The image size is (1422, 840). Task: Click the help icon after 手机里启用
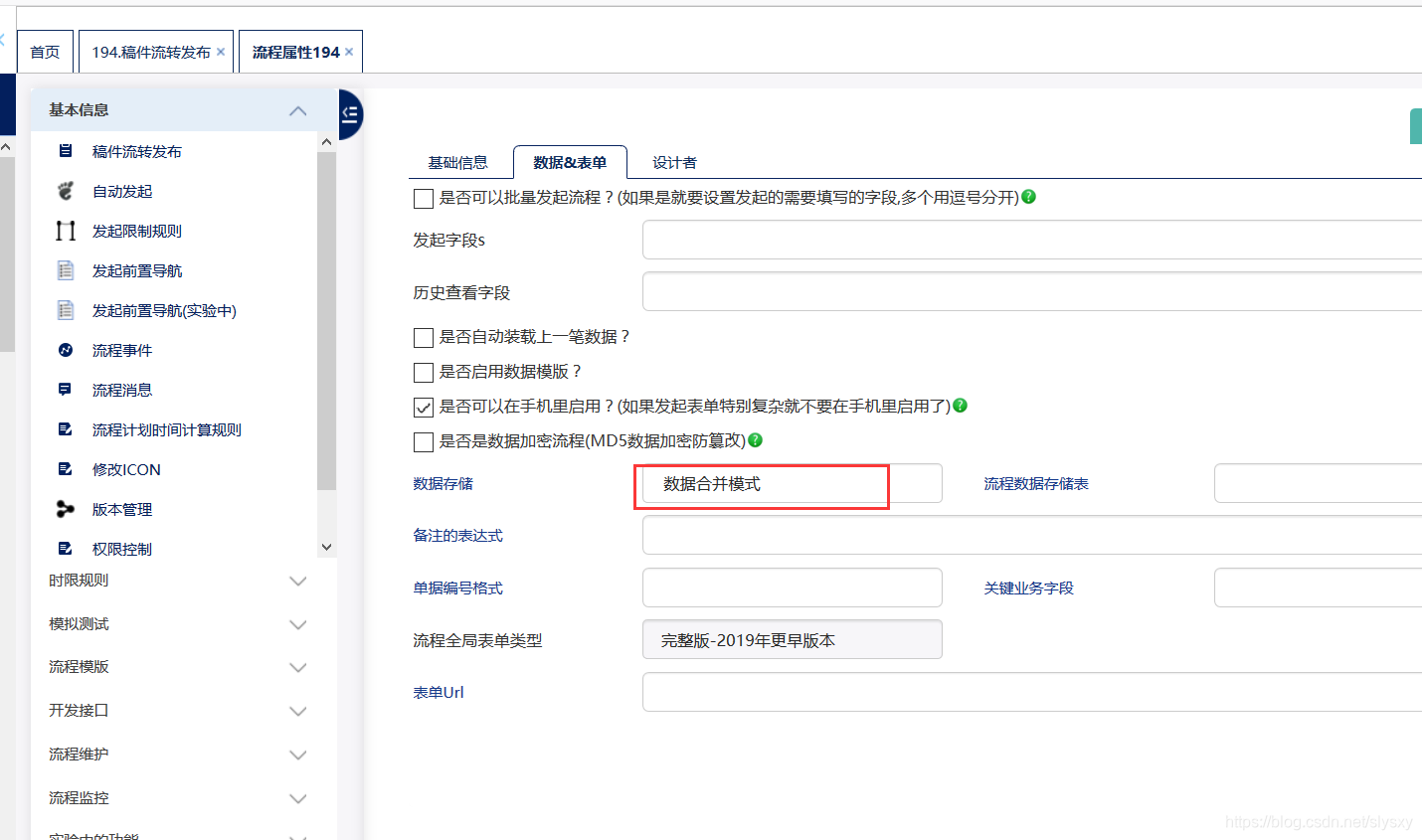tap(961, 406)
